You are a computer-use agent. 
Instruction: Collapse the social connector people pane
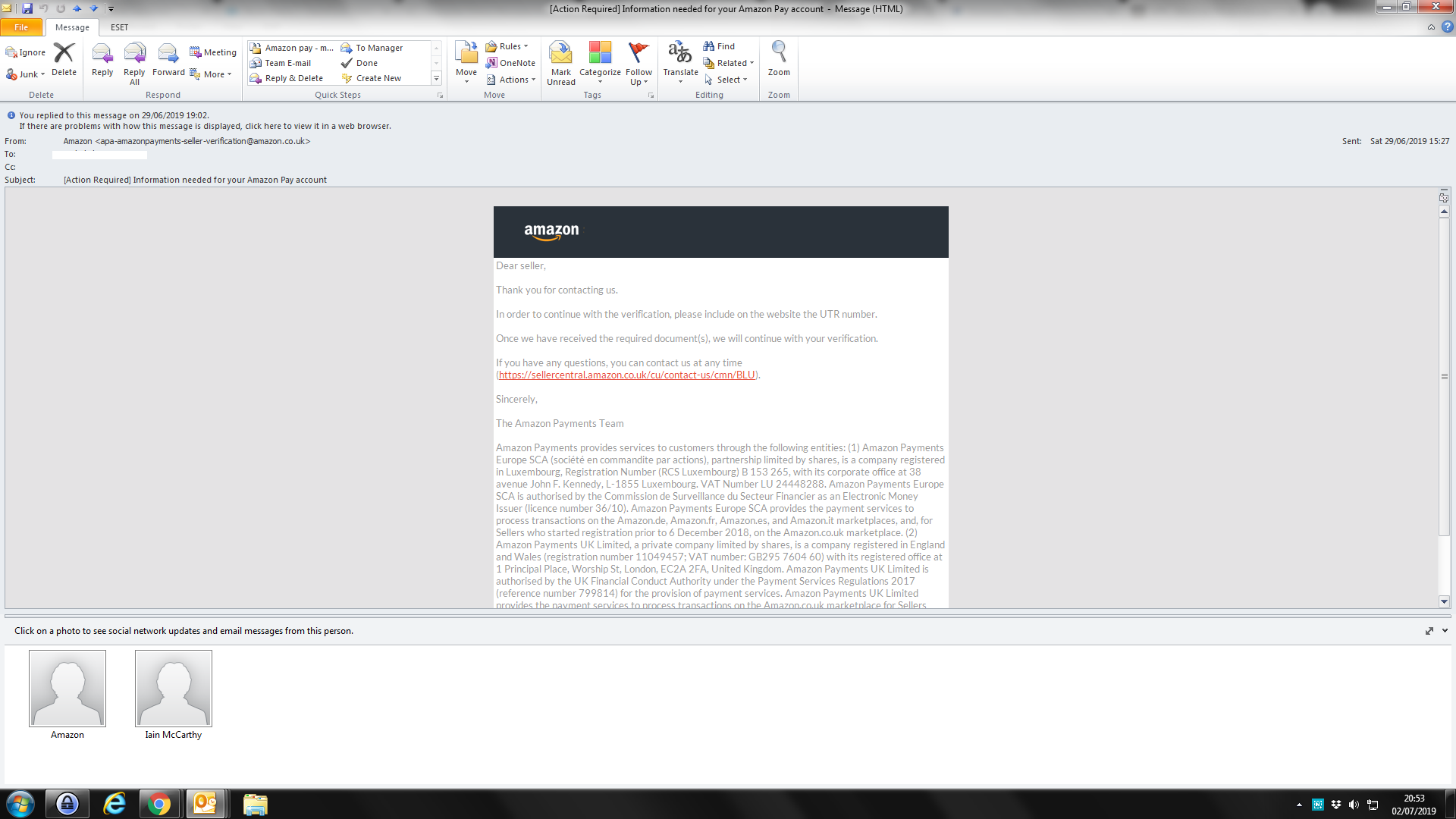1444,630
